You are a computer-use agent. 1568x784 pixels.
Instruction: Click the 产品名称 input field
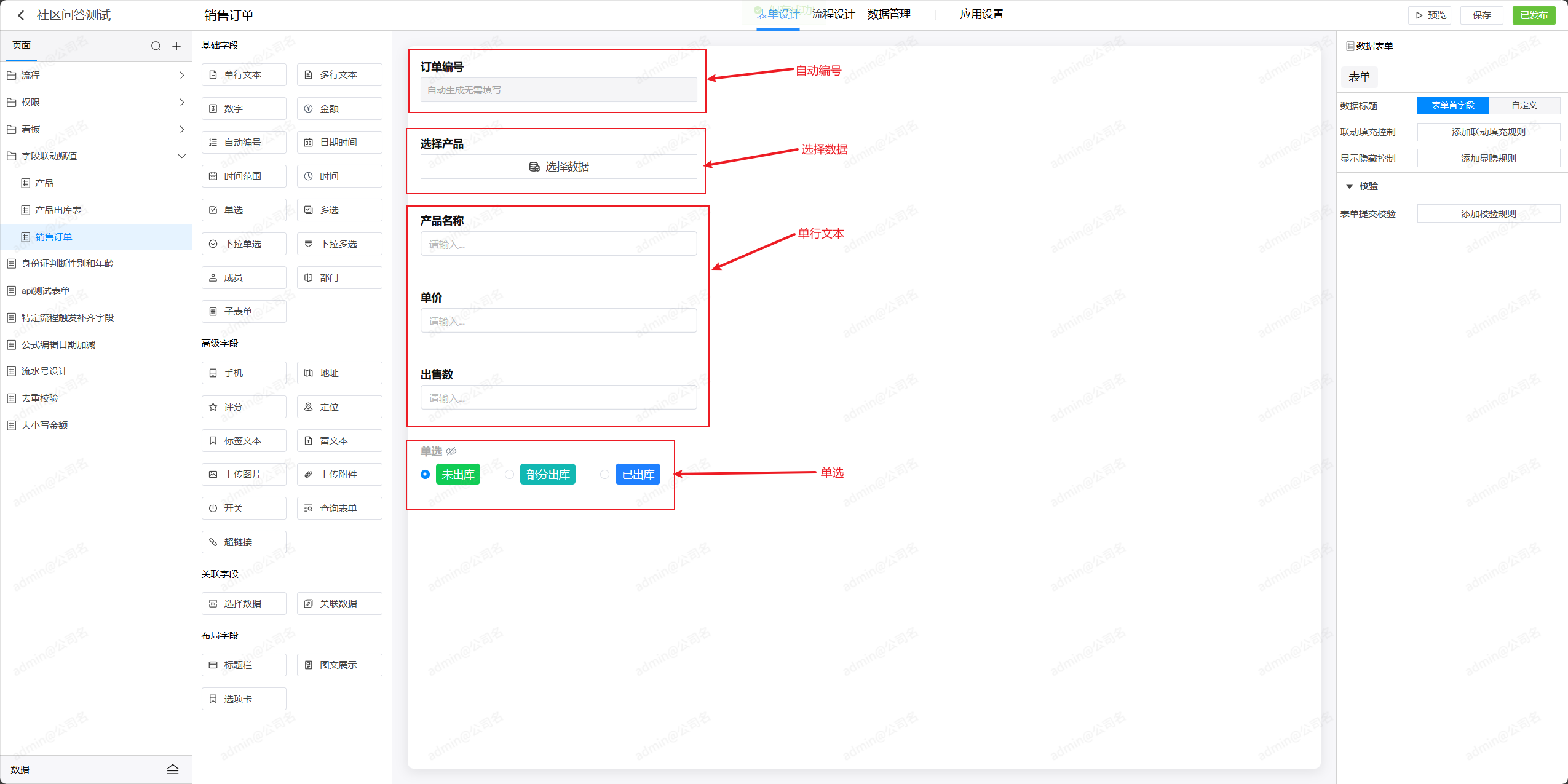click(x=558, y=244)
